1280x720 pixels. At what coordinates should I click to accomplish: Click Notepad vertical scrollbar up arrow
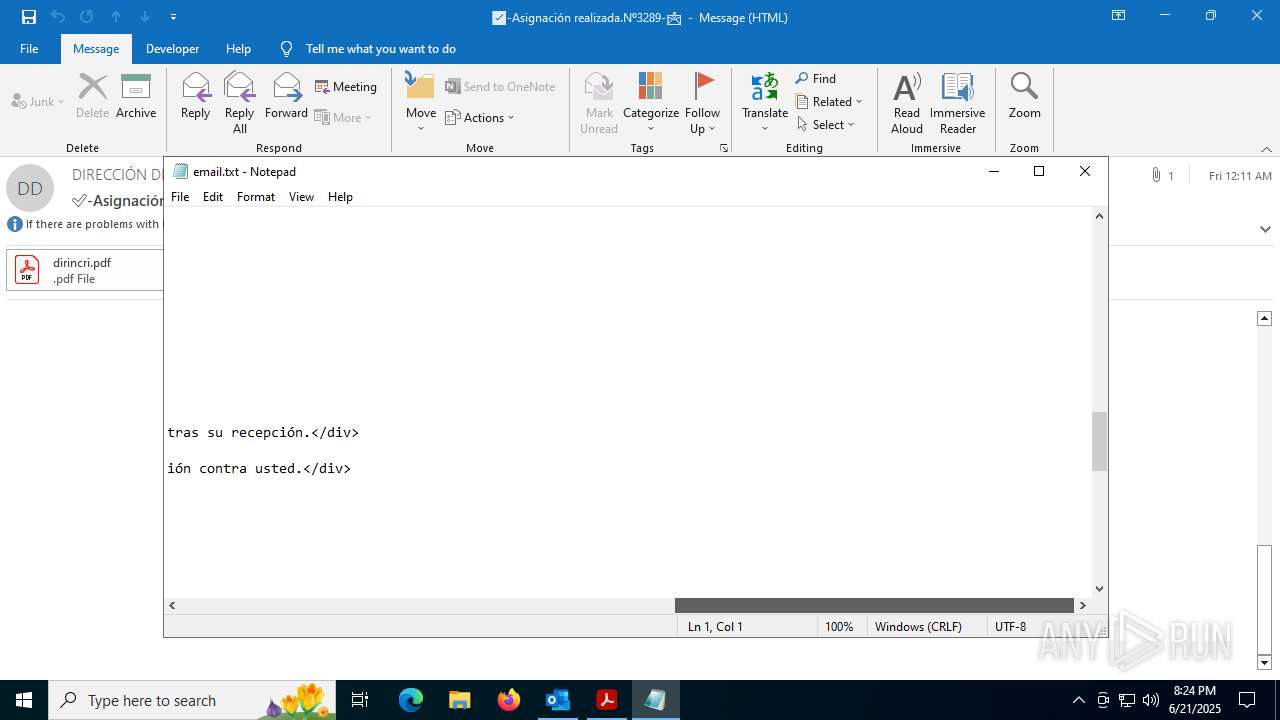1099,216
